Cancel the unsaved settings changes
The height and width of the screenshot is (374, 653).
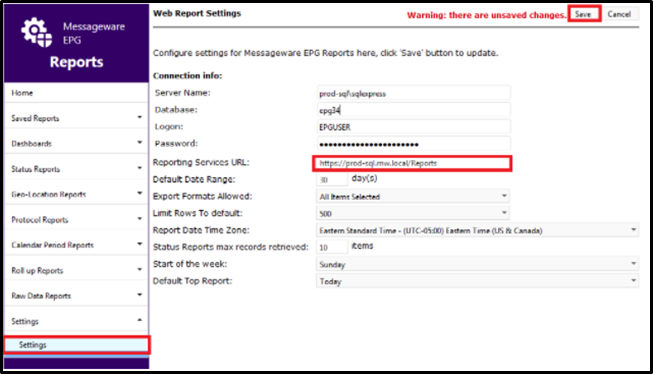619,14
